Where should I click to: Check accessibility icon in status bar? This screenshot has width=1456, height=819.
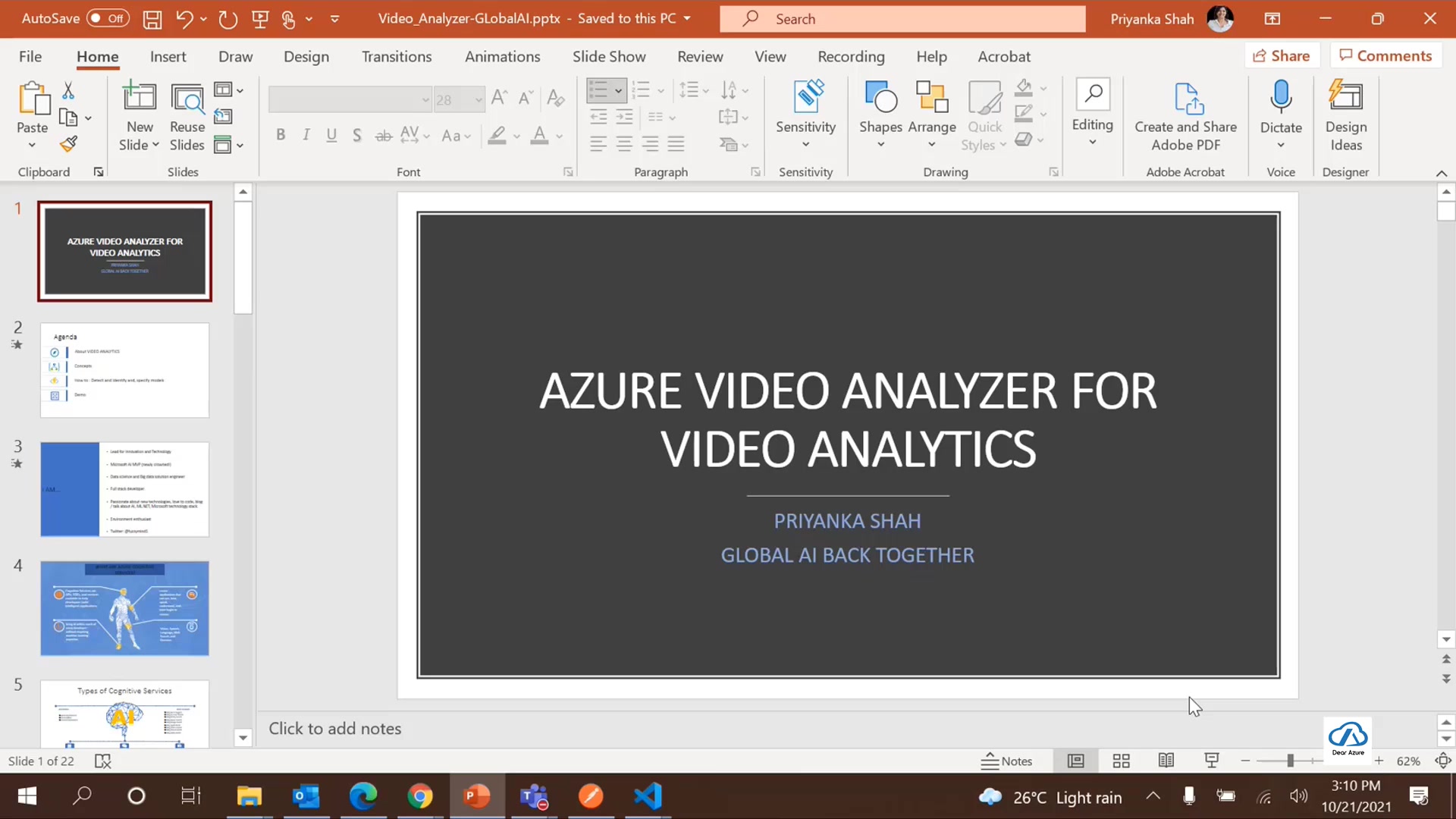102,761
